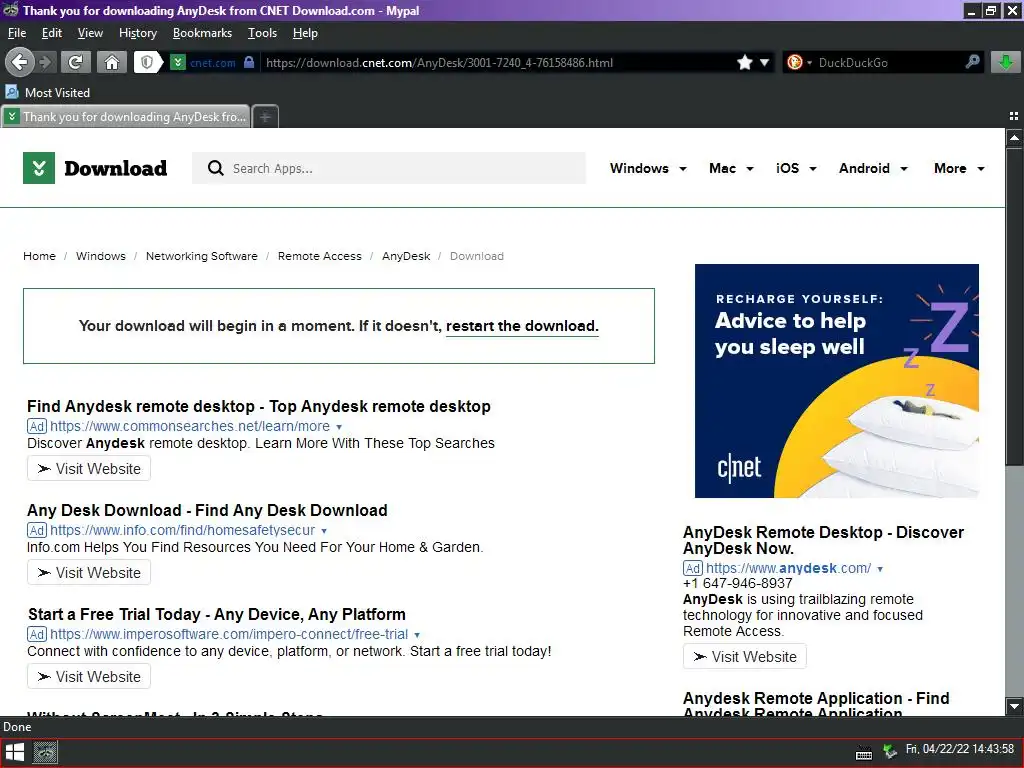Open the Help menu

(305, 33)
